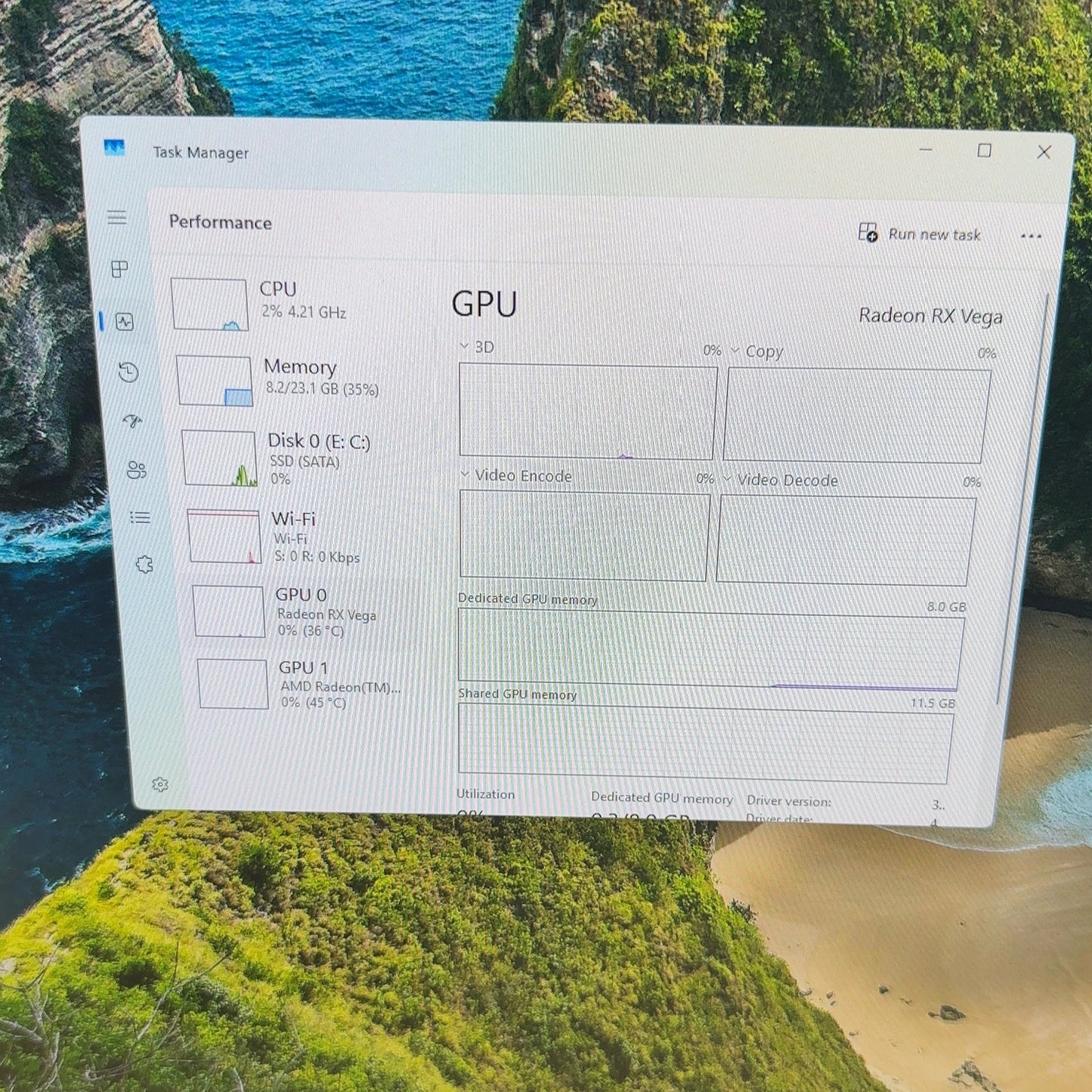Minimize the Task Manager window
The image size is (1092, 1092).
pos(926,150)
